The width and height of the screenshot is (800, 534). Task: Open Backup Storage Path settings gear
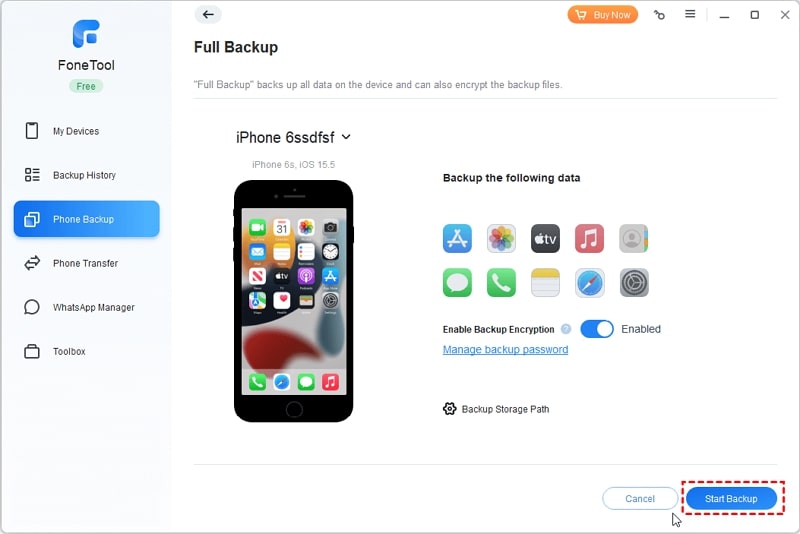449,409
